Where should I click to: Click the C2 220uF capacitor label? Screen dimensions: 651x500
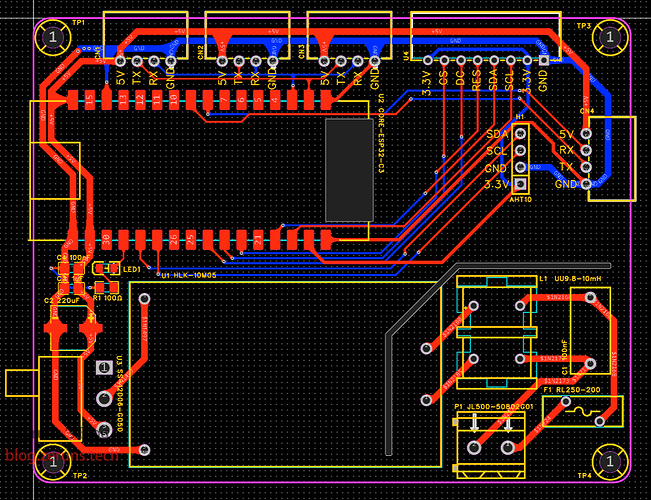click(61, 299)
